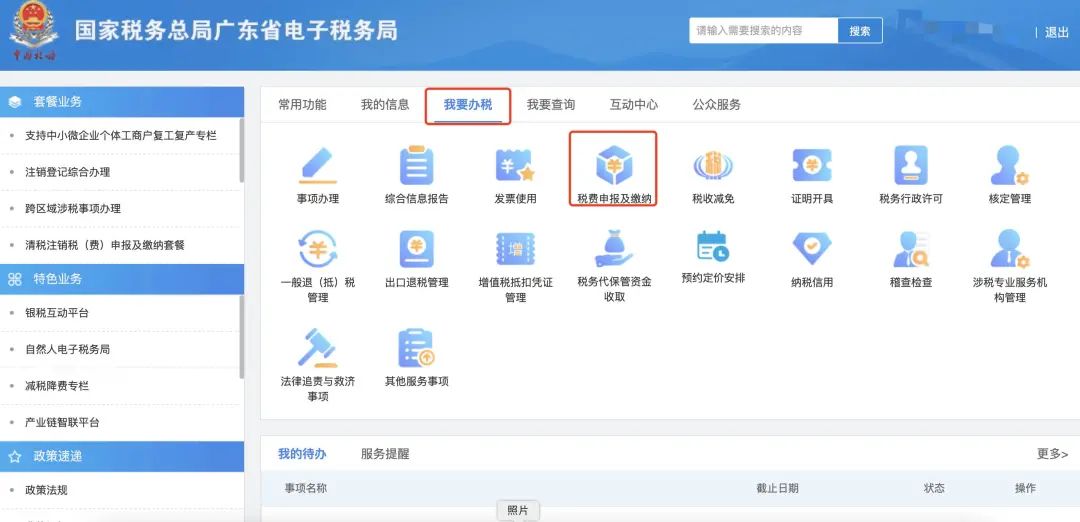Click the 截止日期 column header

778,488
